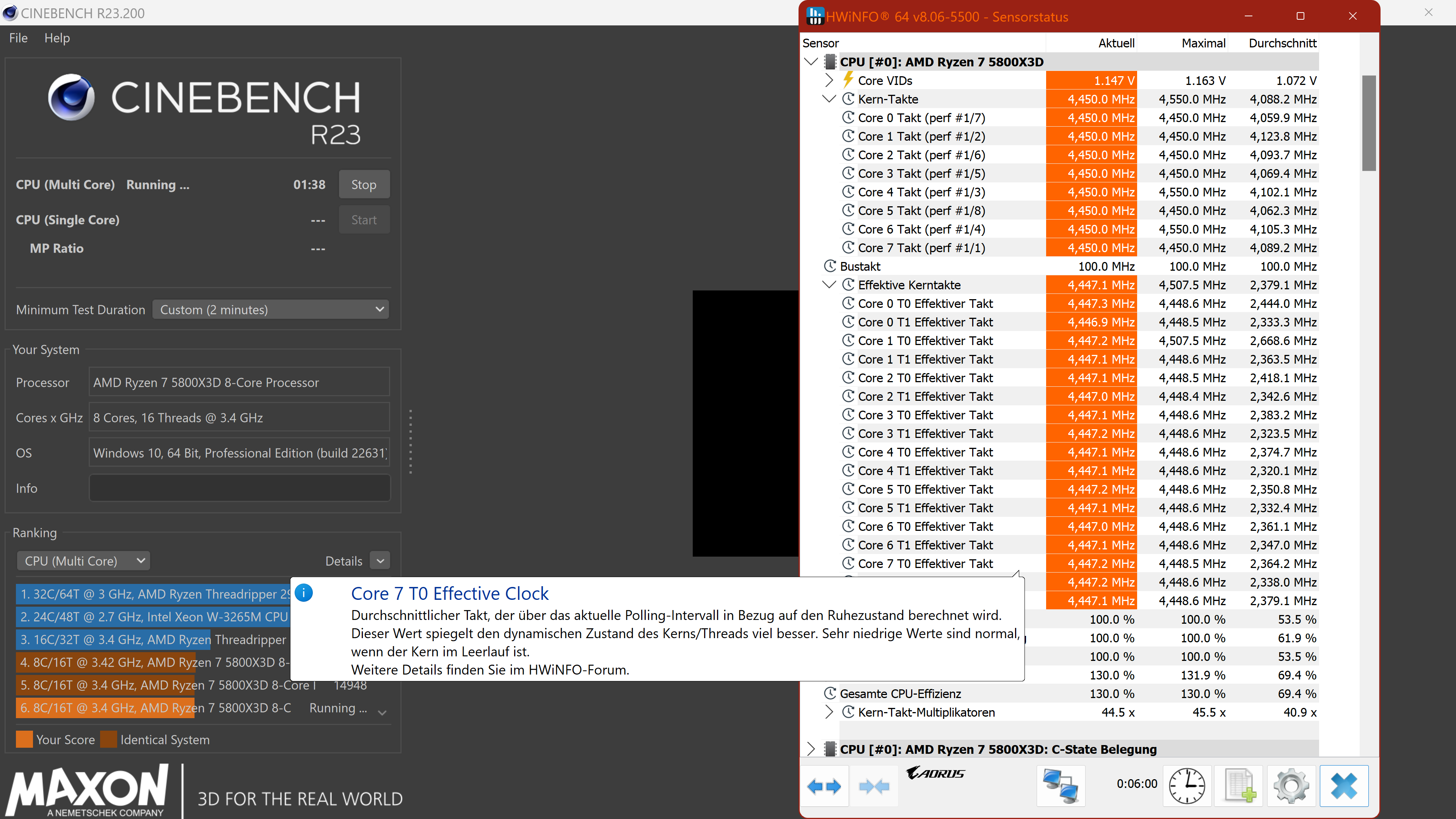
Task: Open HWiNFO settings gear icon
Action: tap(1291, 786)
